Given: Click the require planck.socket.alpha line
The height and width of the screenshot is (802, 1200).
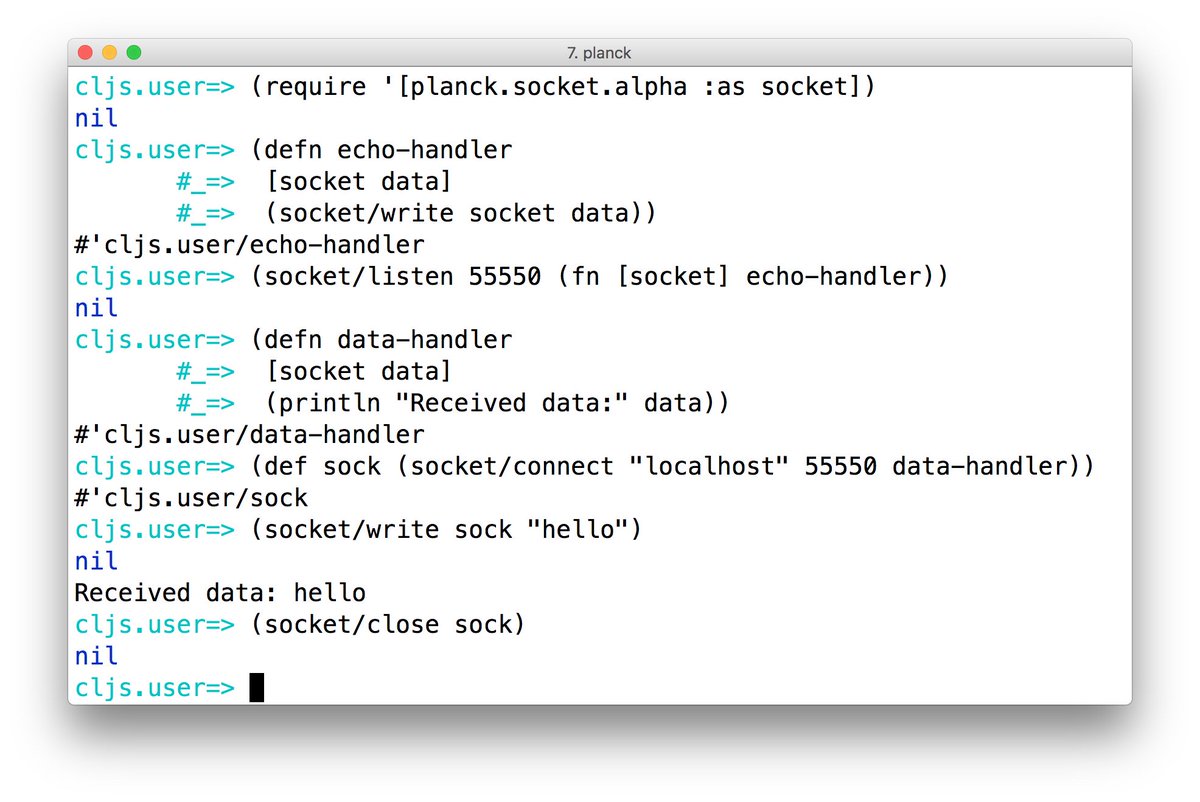Looking at the screenshot, I should coord(564,87).
